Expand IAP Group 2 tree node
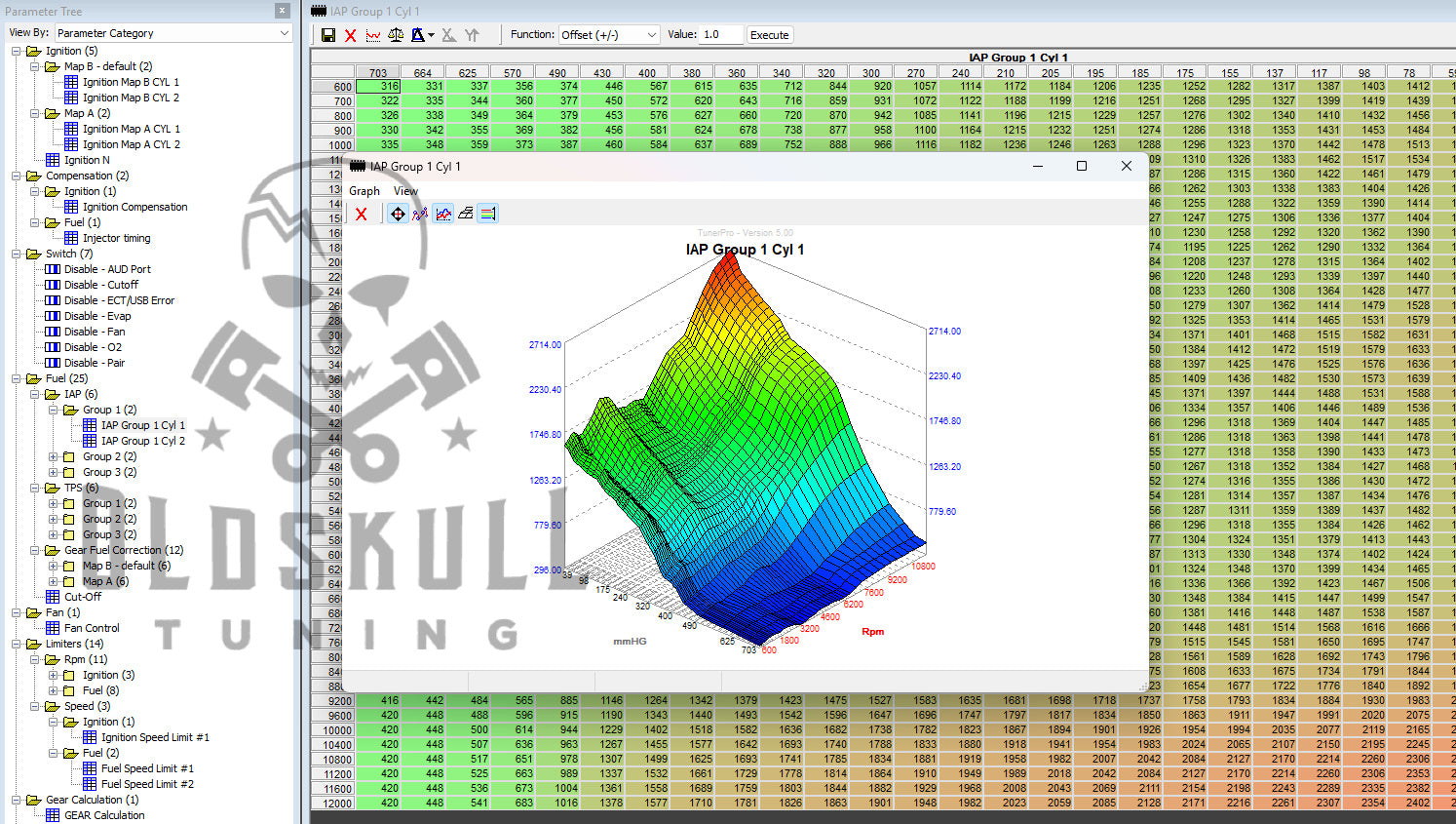The image size is (1456, 824). coord(54,456)
